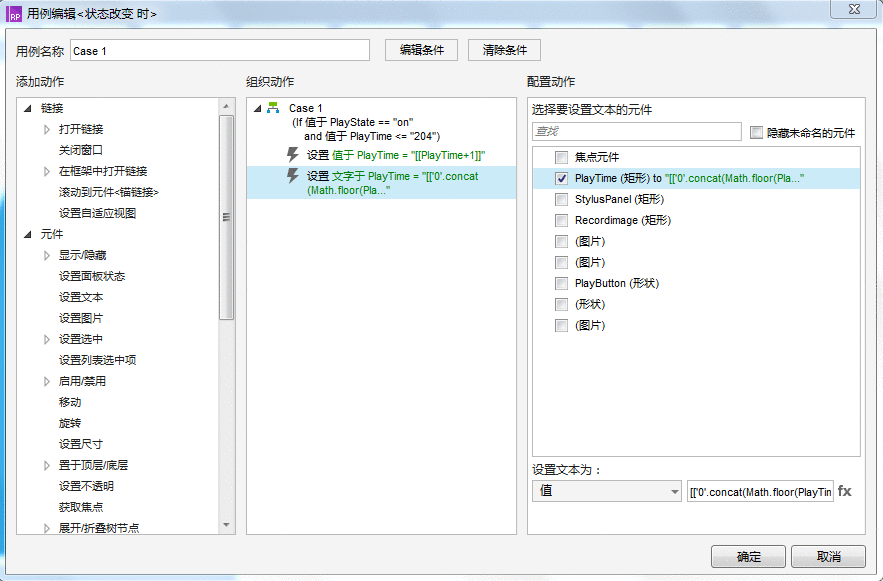Select the 在框架中打开链接 action label

tap(103, 171)
